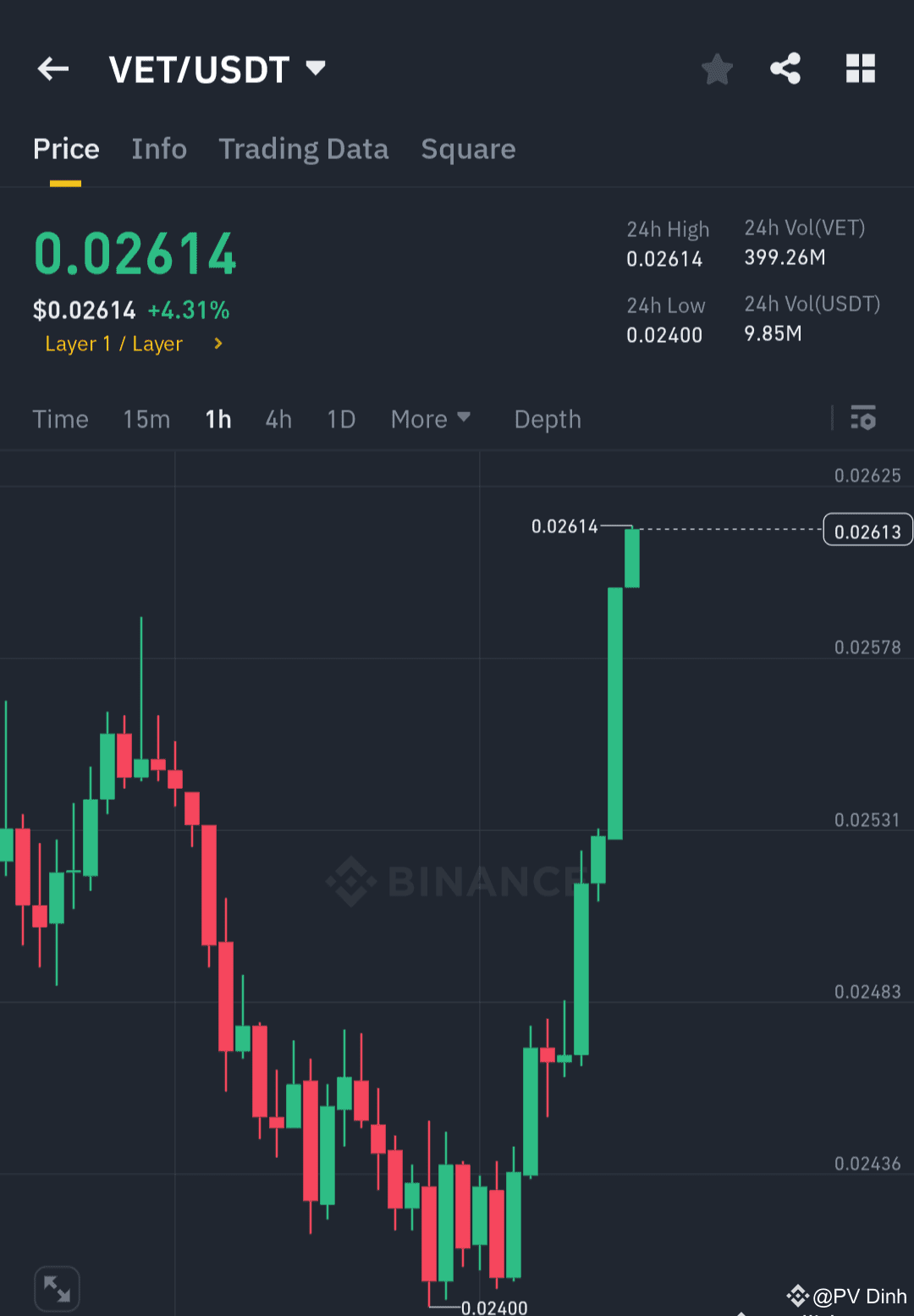Click the 0.02613 price label on chart
The height and width of the screenshot is (1316, 914).
[x=867, y=529]
